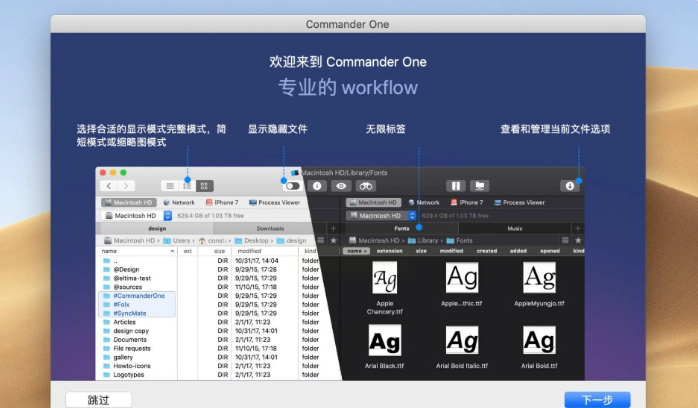Open the download queue icon
The width and height of the screenshot is (698, 408).
(x=570, y=186)
